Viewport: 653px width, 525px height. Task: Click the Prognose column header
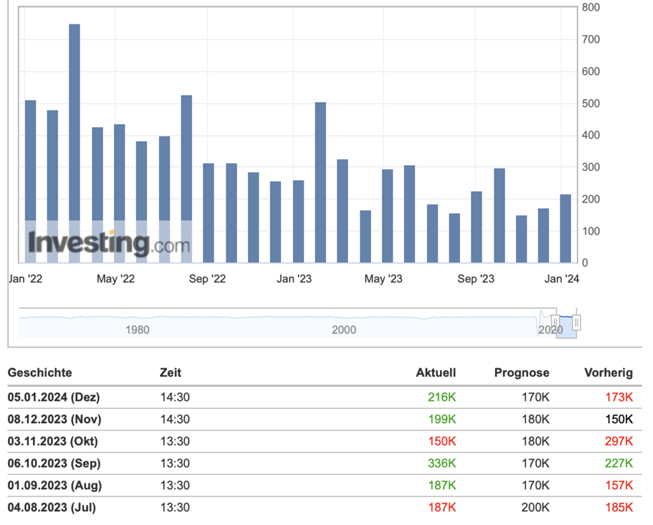[521, 373]
